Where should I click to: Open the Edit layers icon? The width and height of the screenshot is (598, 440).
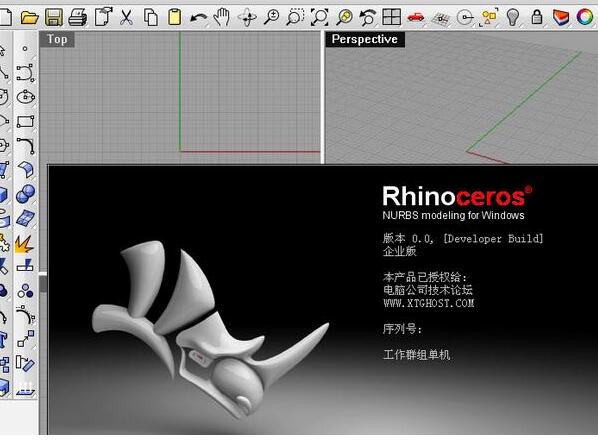561,17
